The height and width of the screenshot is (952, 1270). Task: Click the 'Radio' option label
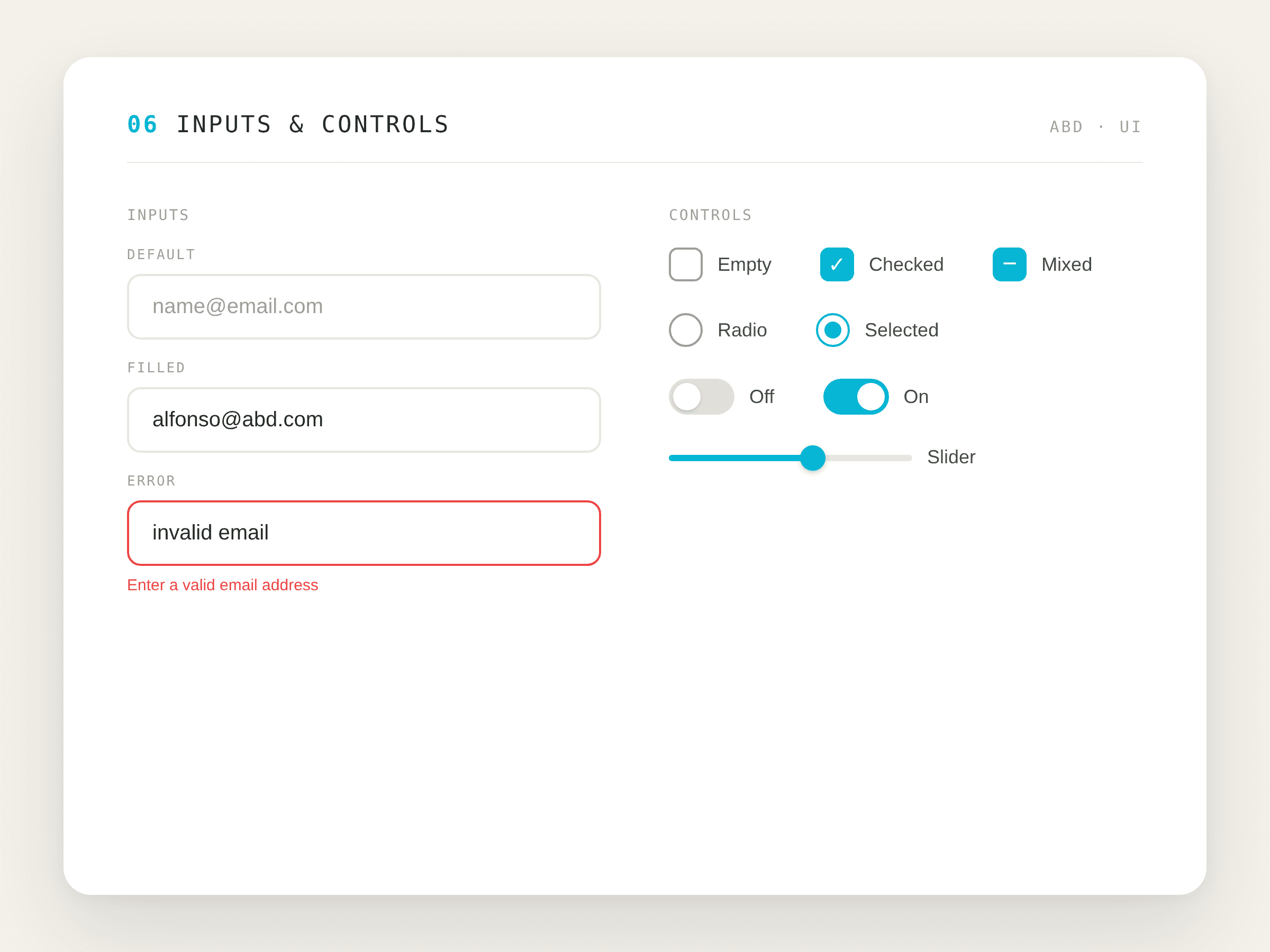742,330
